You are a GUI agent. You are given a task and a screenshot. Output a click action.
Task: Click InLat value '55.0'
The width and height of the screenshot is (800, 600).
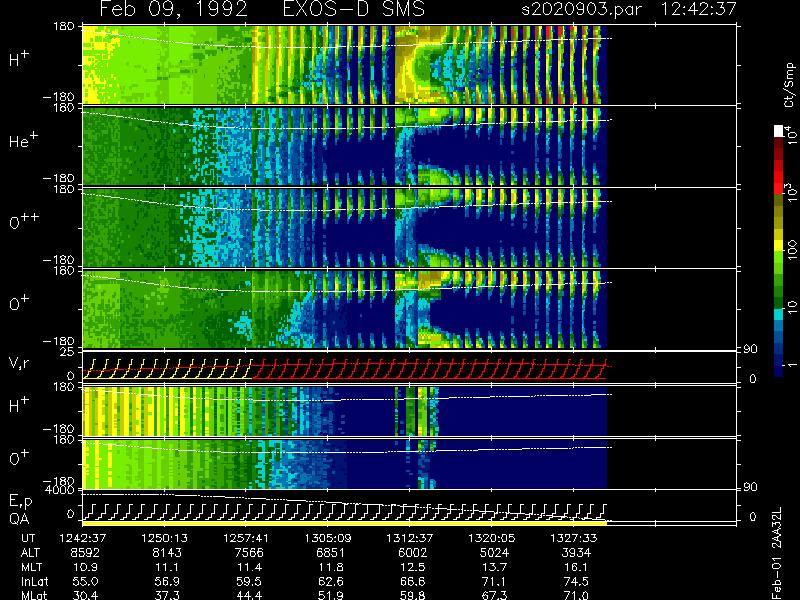click(85, 582)
